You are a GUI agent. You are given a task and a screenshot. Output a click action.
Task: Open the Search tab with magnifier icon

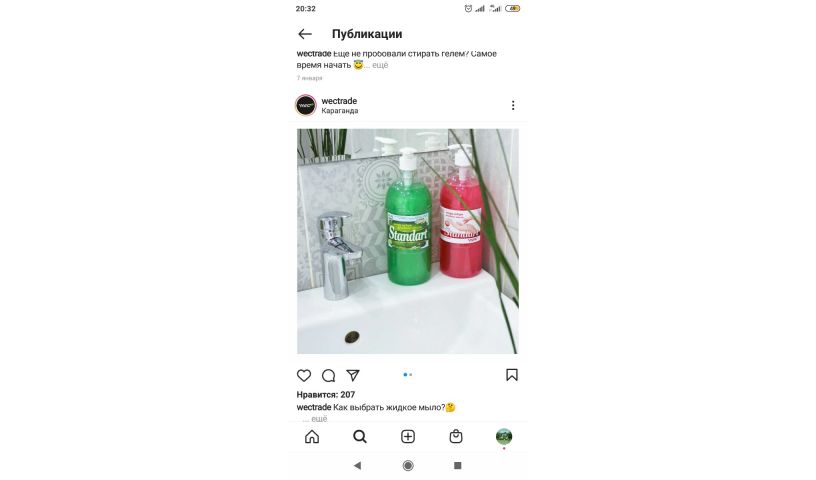pyautogui.click(x=360, y=436)
